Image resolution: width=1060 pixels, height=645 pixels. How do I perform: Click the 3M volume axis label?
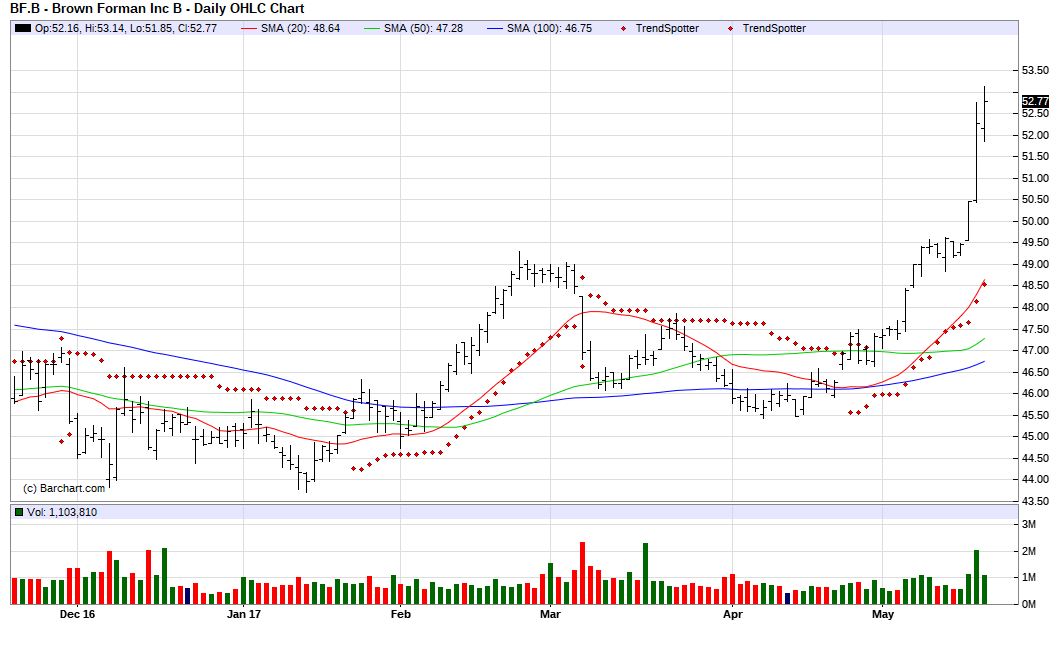(x=1029, y=525)
